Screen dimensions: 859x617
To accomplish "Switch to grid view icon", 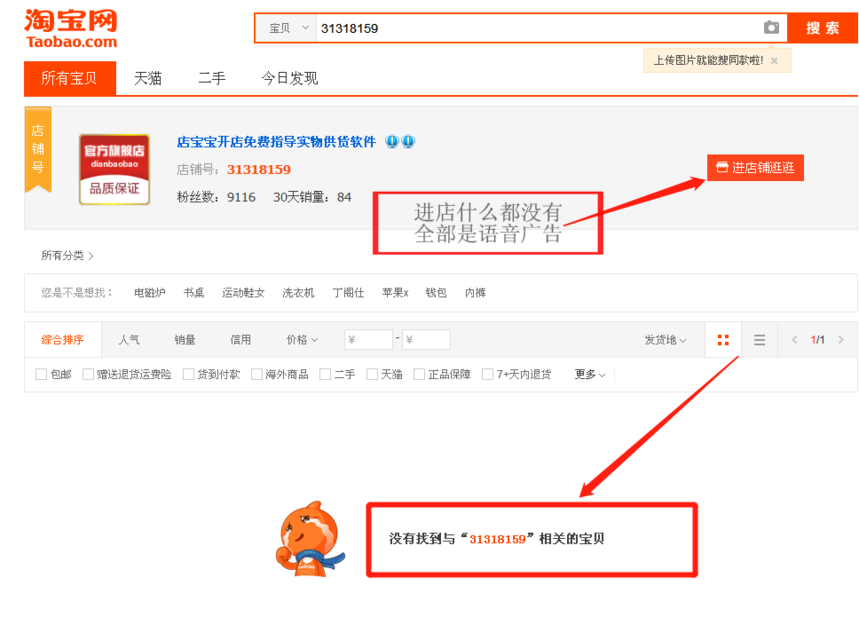I will (x=723, y=340).
